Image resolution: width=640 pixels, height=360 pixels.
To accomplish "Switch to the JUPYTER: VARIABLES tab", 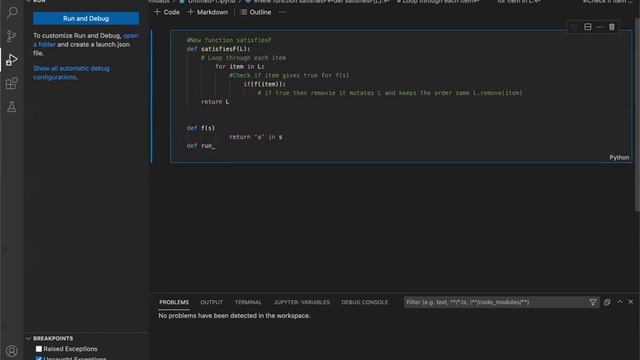I will point(302,302).
